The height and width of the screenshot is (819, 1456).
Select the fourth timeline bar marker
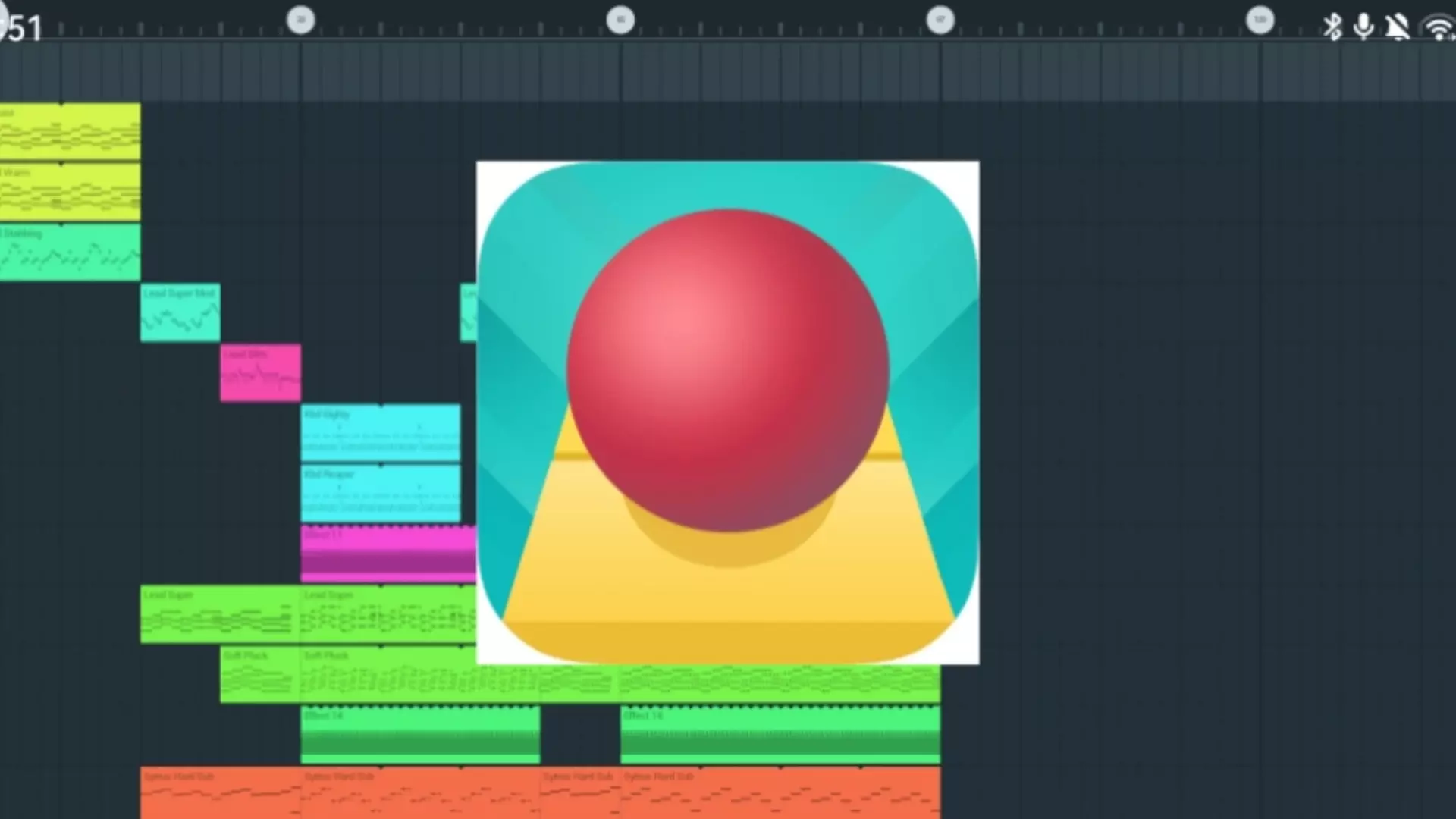point(1260,20)
